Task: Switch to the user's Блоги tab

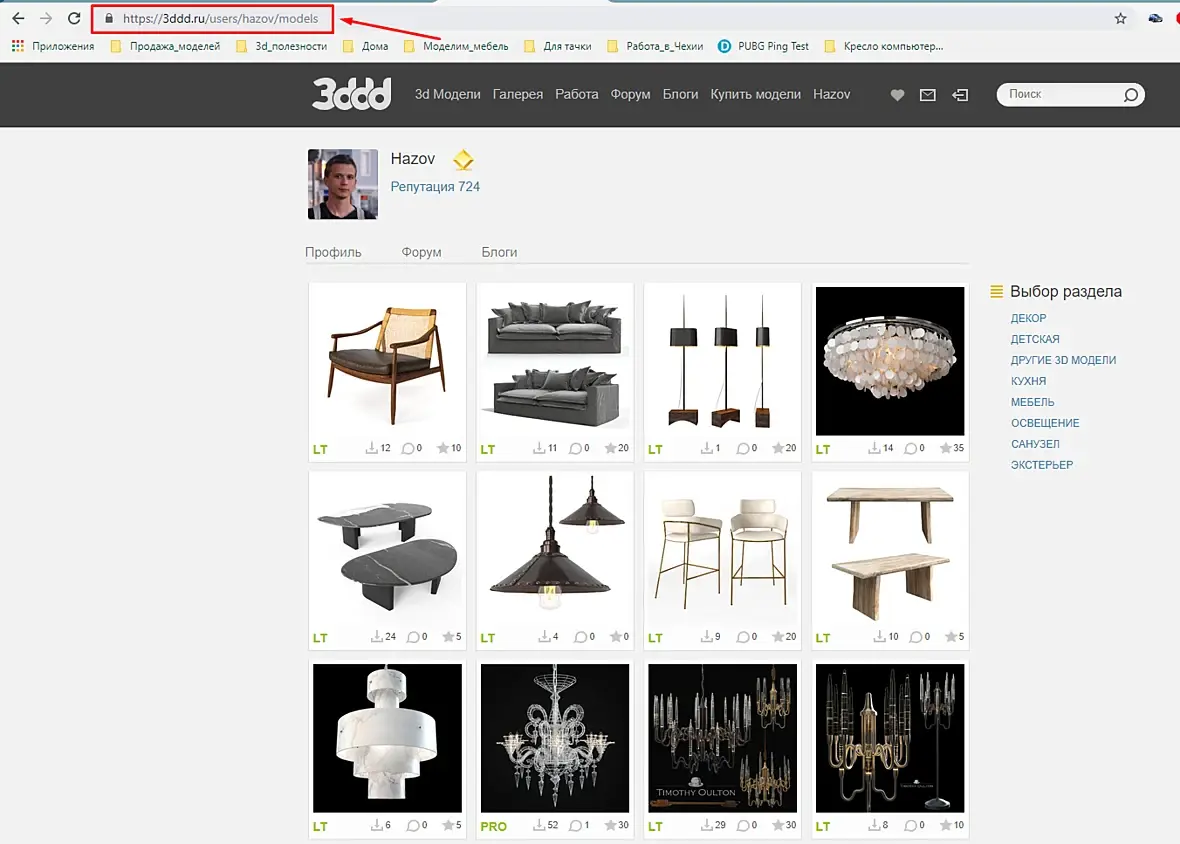Action: (499, 252)
